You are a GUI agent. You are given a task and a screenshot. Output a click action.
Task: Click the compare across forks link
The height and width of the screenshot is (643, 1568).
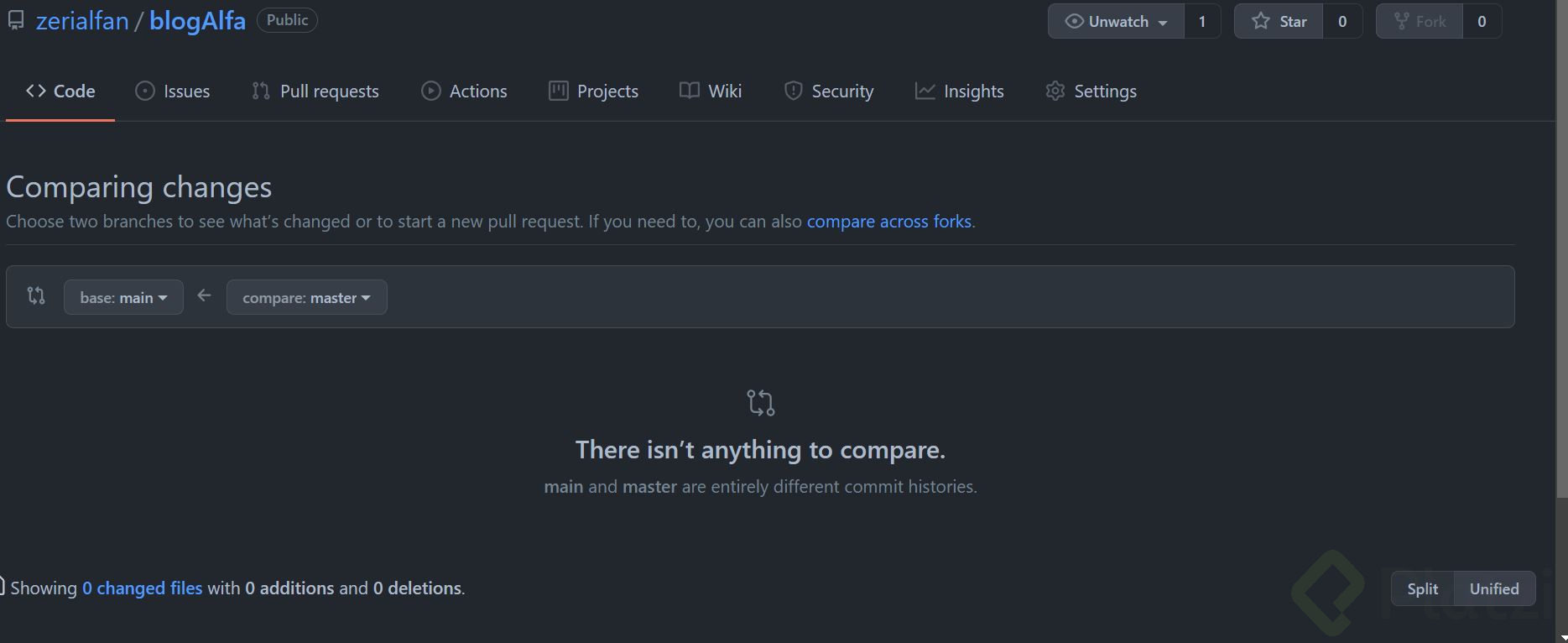[889, 222]
